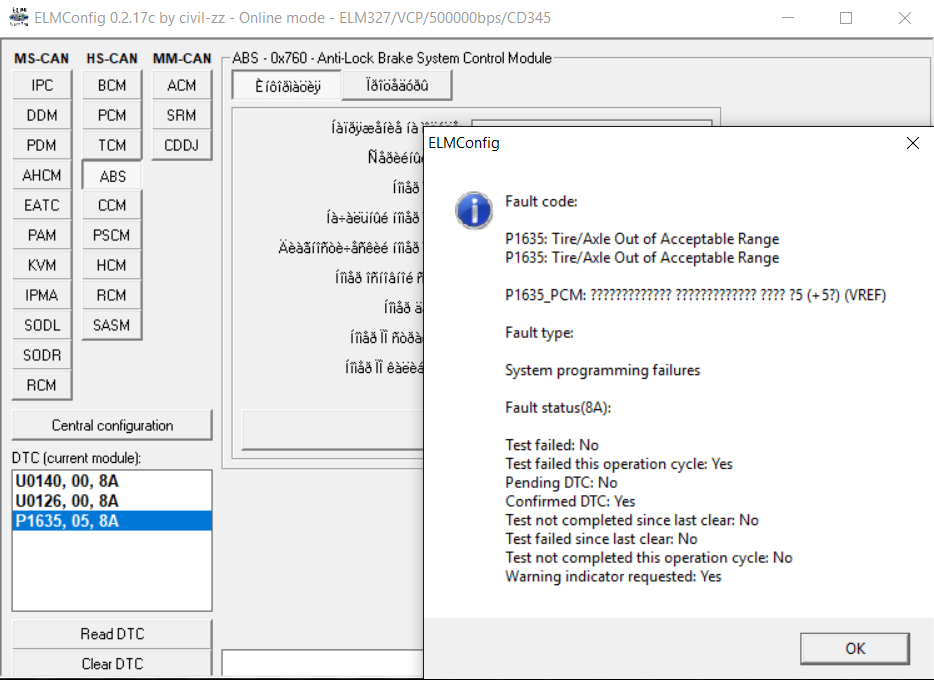Open the ACM module under MM-CAN
This screenshot has height=680, width=934.
(181, 86)
